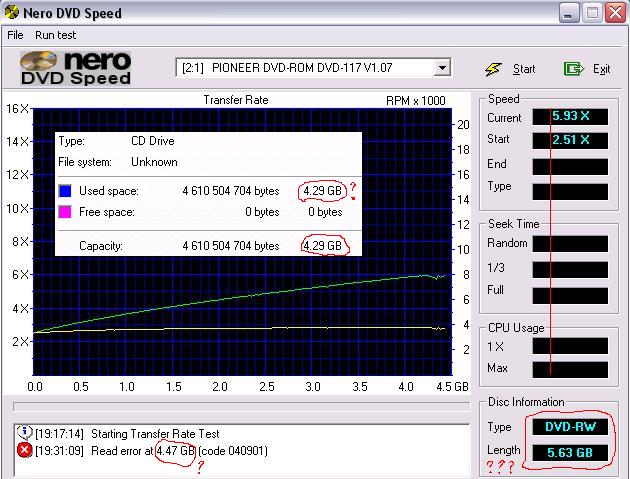This screenshot has height=479, width=630.
Task: Expand the drive selection dropdown arrow
Action: [x=442, y=68]
